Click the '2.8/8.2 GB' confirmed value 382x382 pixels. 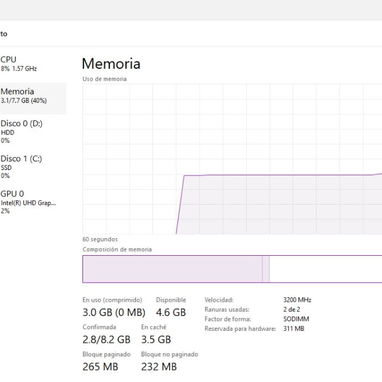(x=106, y=339)
